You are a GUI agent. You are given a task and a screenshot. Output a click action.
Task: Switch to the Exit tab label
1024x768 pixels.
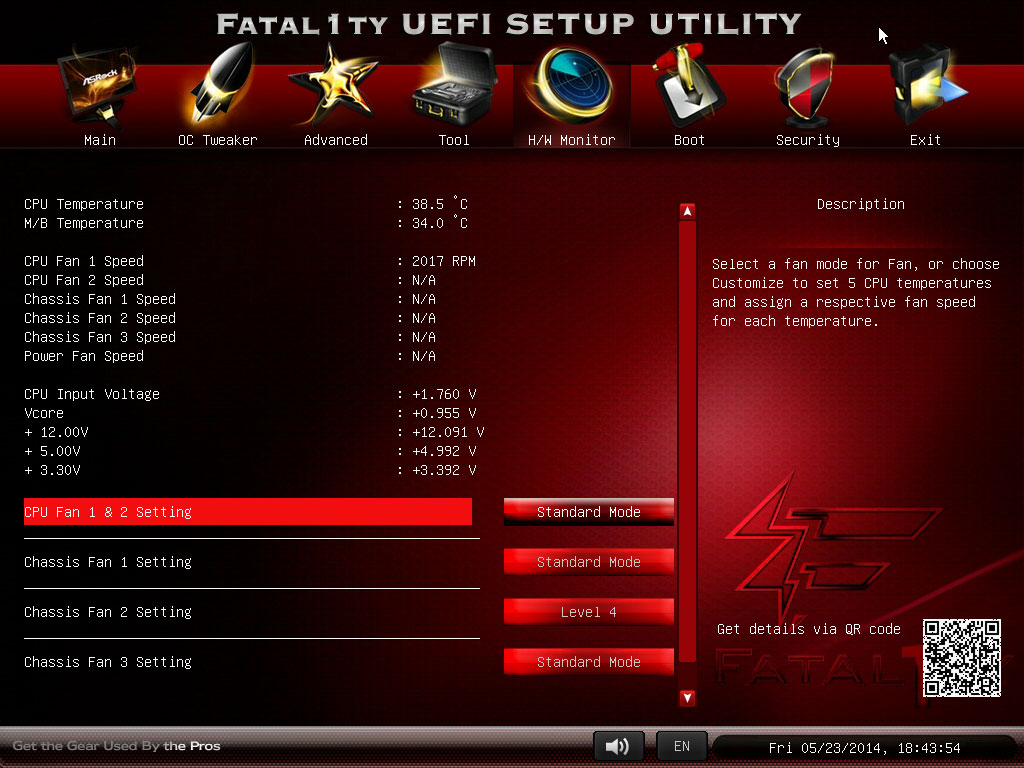pyautogui.click(x=925, y=140)
